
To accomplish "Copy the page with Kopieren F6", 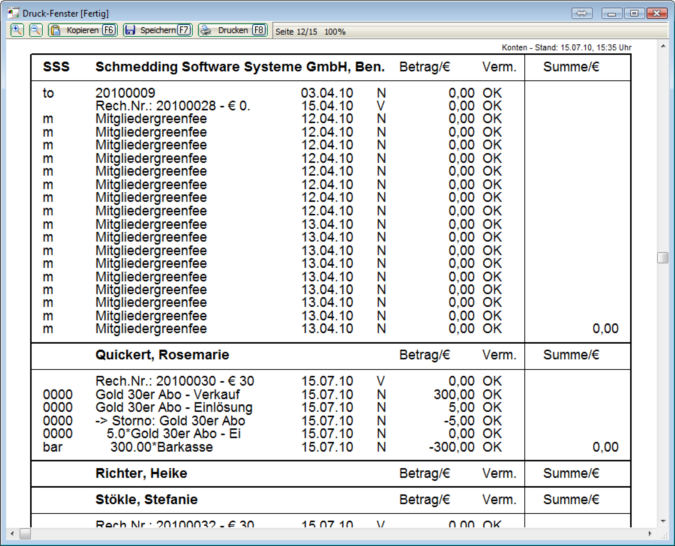I will click(84, 31).
